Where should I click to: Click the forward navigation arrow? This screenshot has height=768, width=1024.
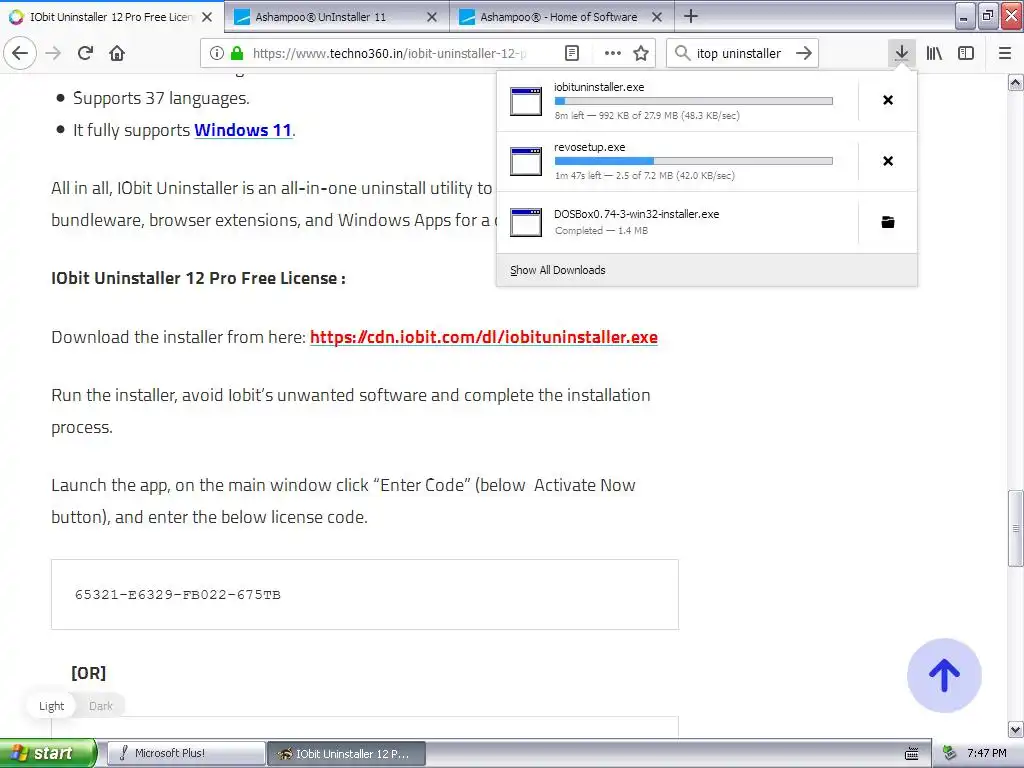click(53, 53)
